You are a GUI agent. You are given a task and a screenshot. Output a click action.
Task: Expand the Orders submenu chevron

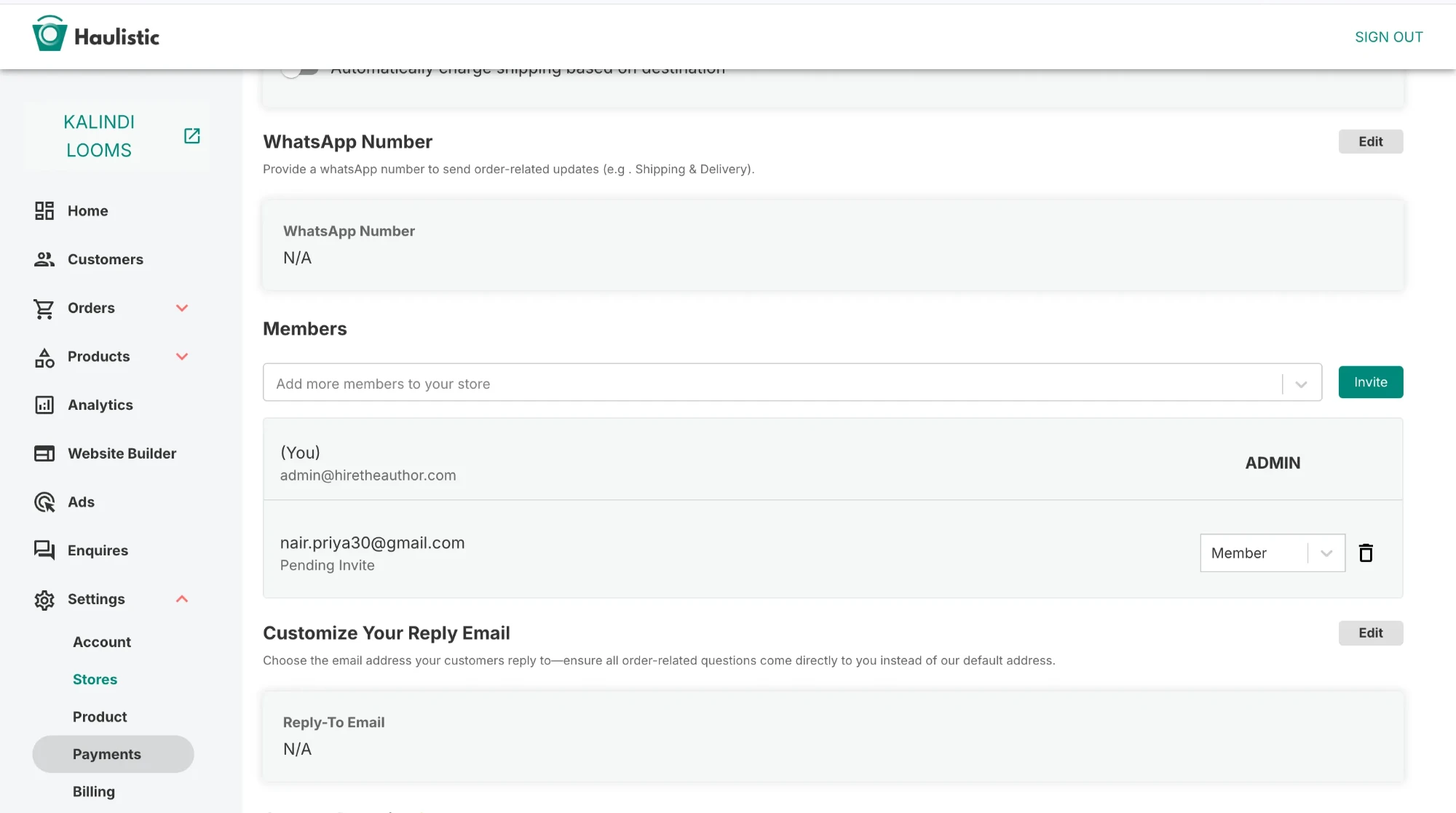(182, 309)
